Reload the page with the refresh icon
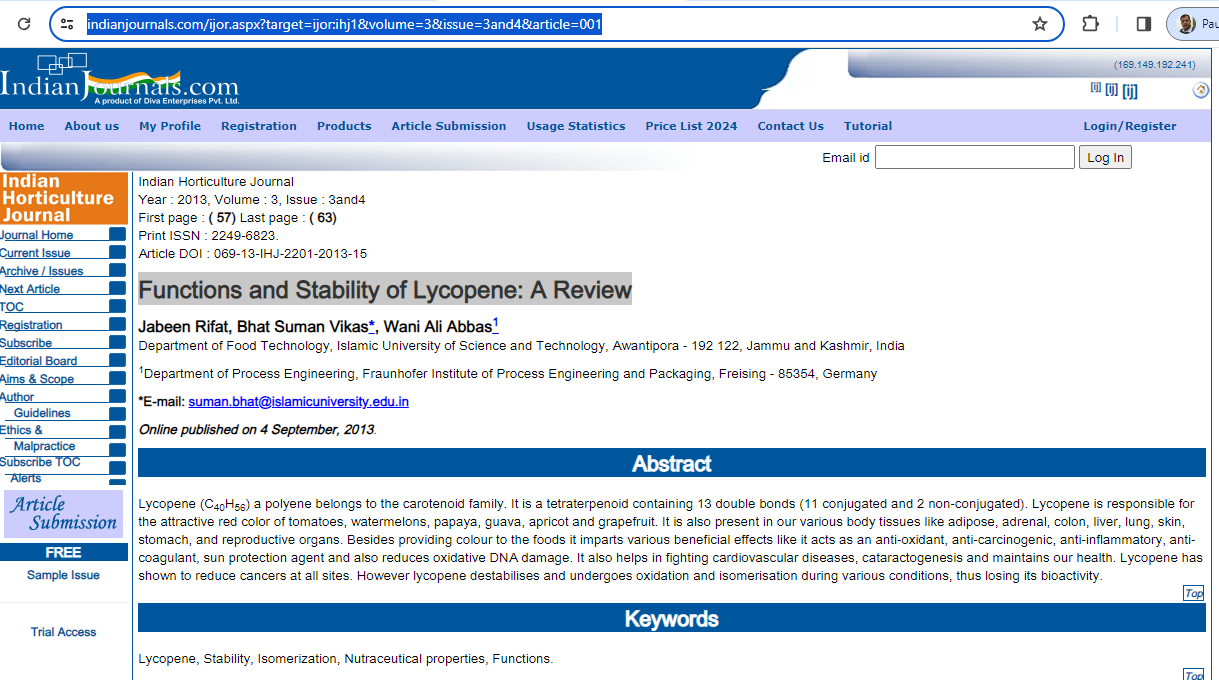Viewport: 1219px width, 680px height. click(x=24, y=24)
